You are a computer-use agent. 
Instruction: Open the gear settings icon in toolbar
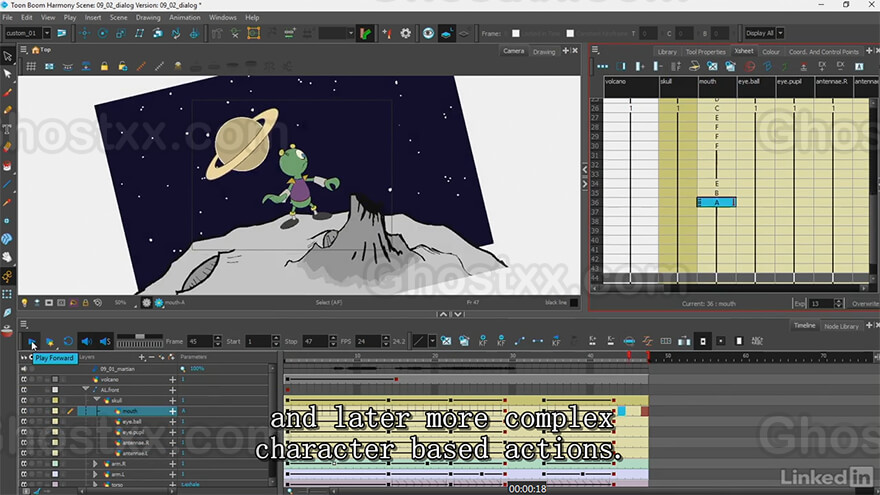tap(406, 34)
